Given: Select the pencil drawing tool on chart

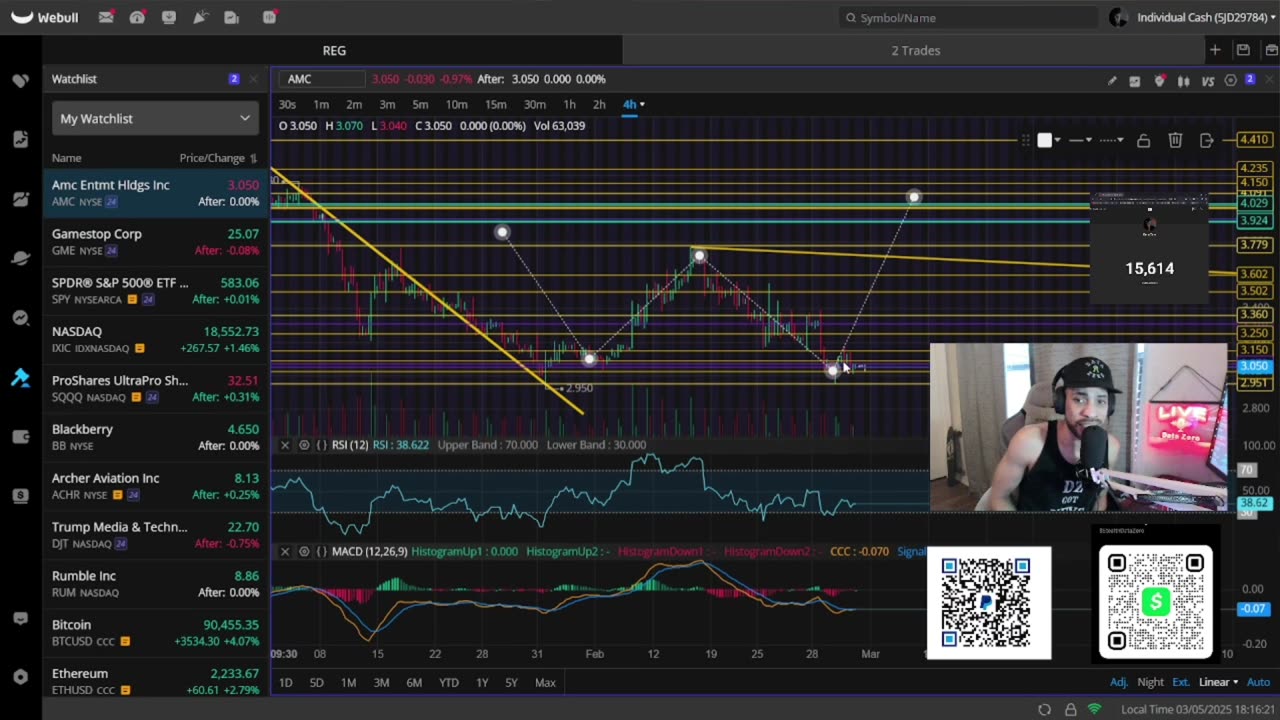Looking at the screenshot, I should click(1112, 81).
